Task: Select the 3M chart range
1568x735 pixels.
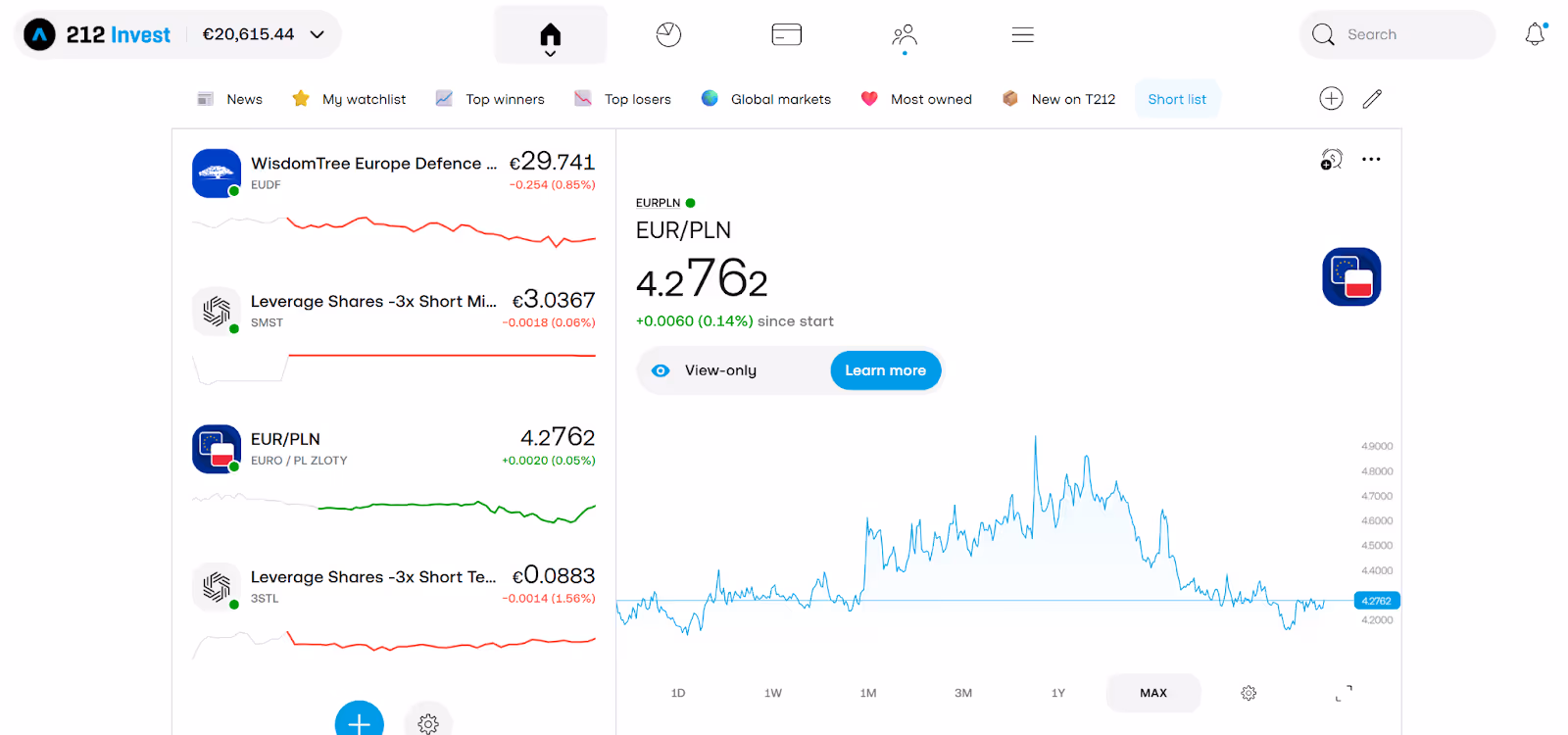Action: pos(963,693)
